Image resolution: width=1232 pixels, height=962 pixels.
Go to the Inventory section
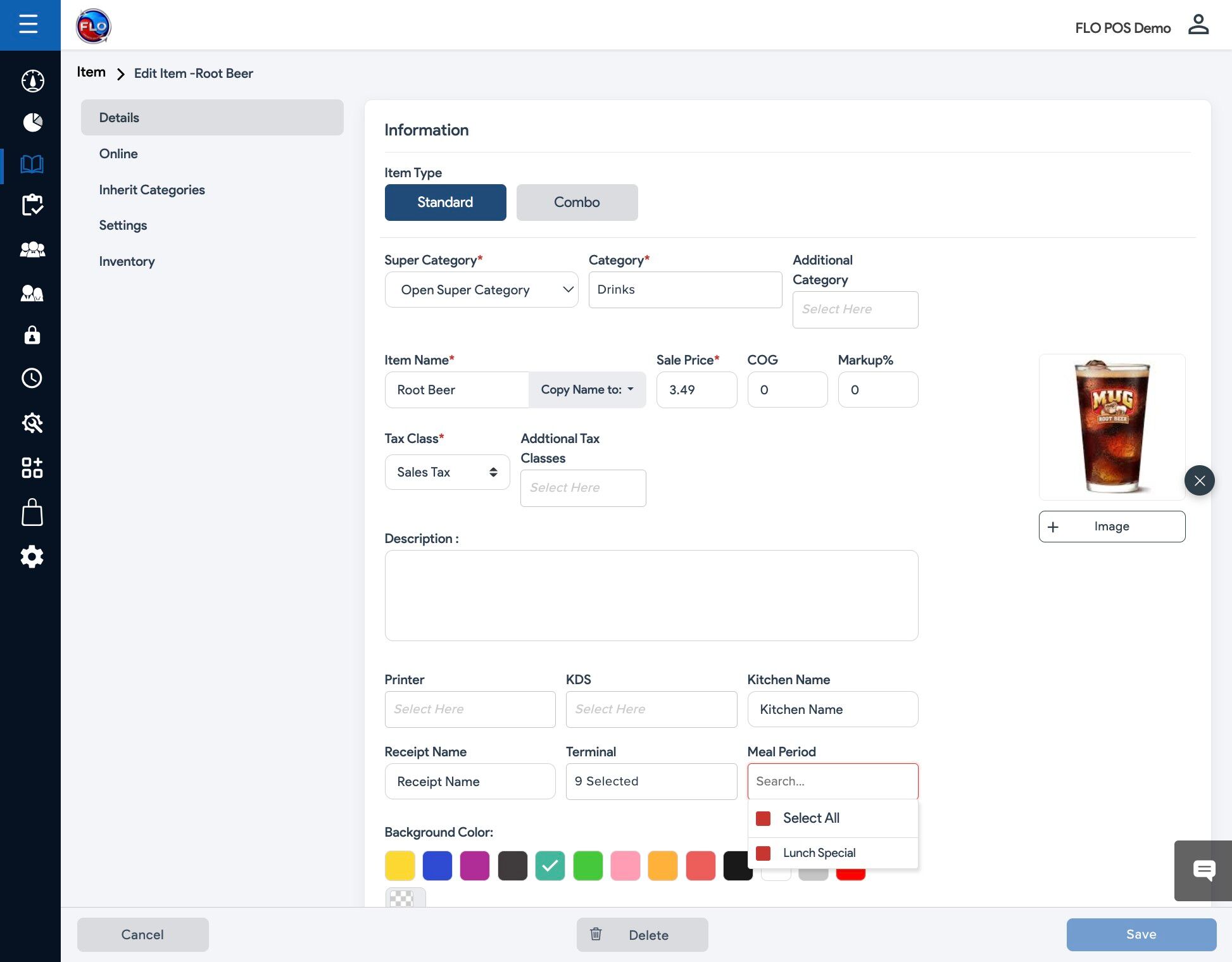click(127, 261)
